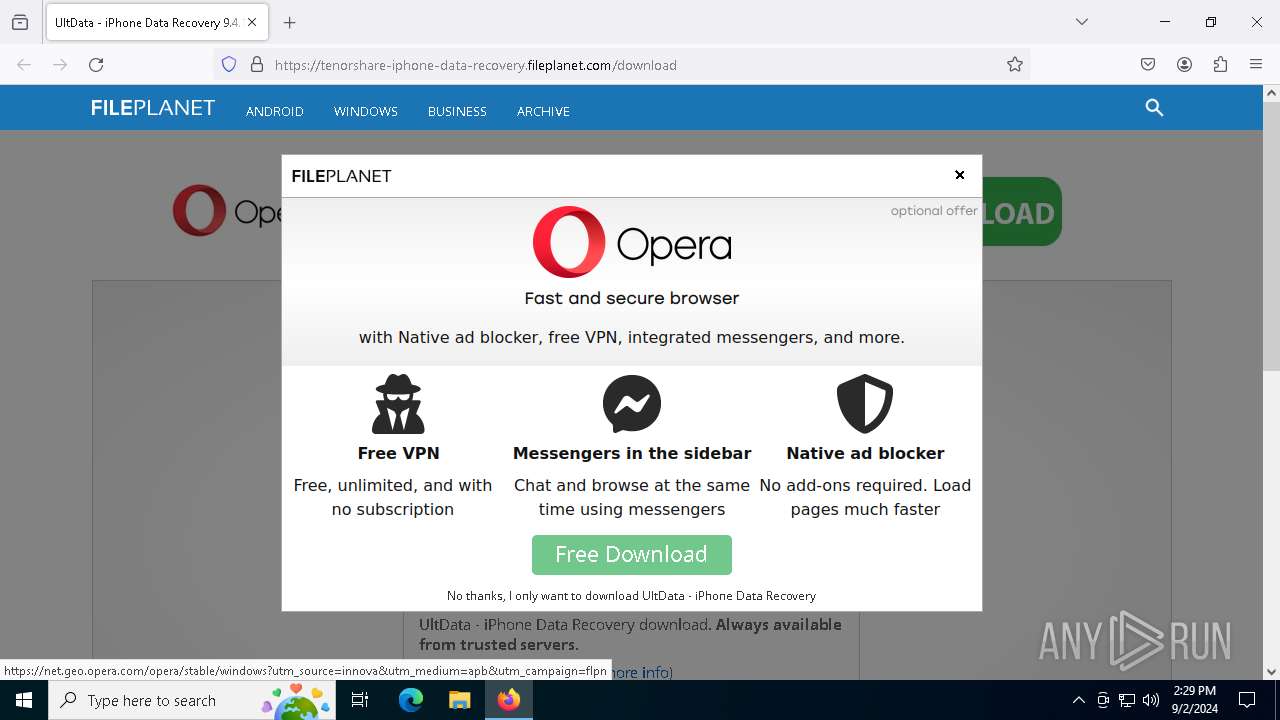Click the page's vertical scrollbar
This screenshot has height=720, width=1280.
1271,235
